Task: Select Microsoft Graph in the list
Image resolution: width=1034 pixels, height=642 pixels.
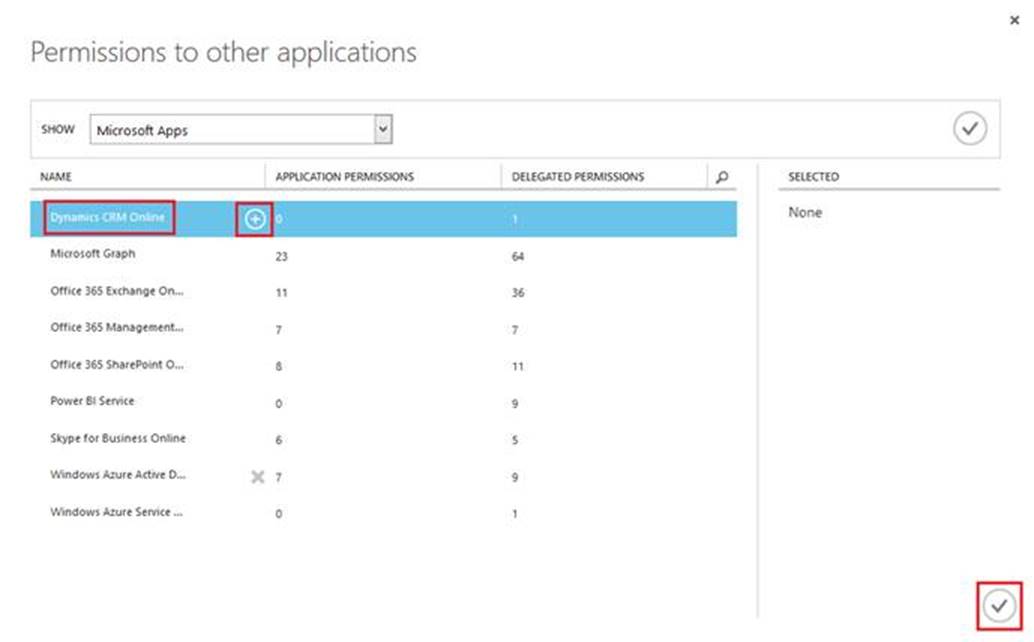Action: pyautogui.click(x=93, y=254)
